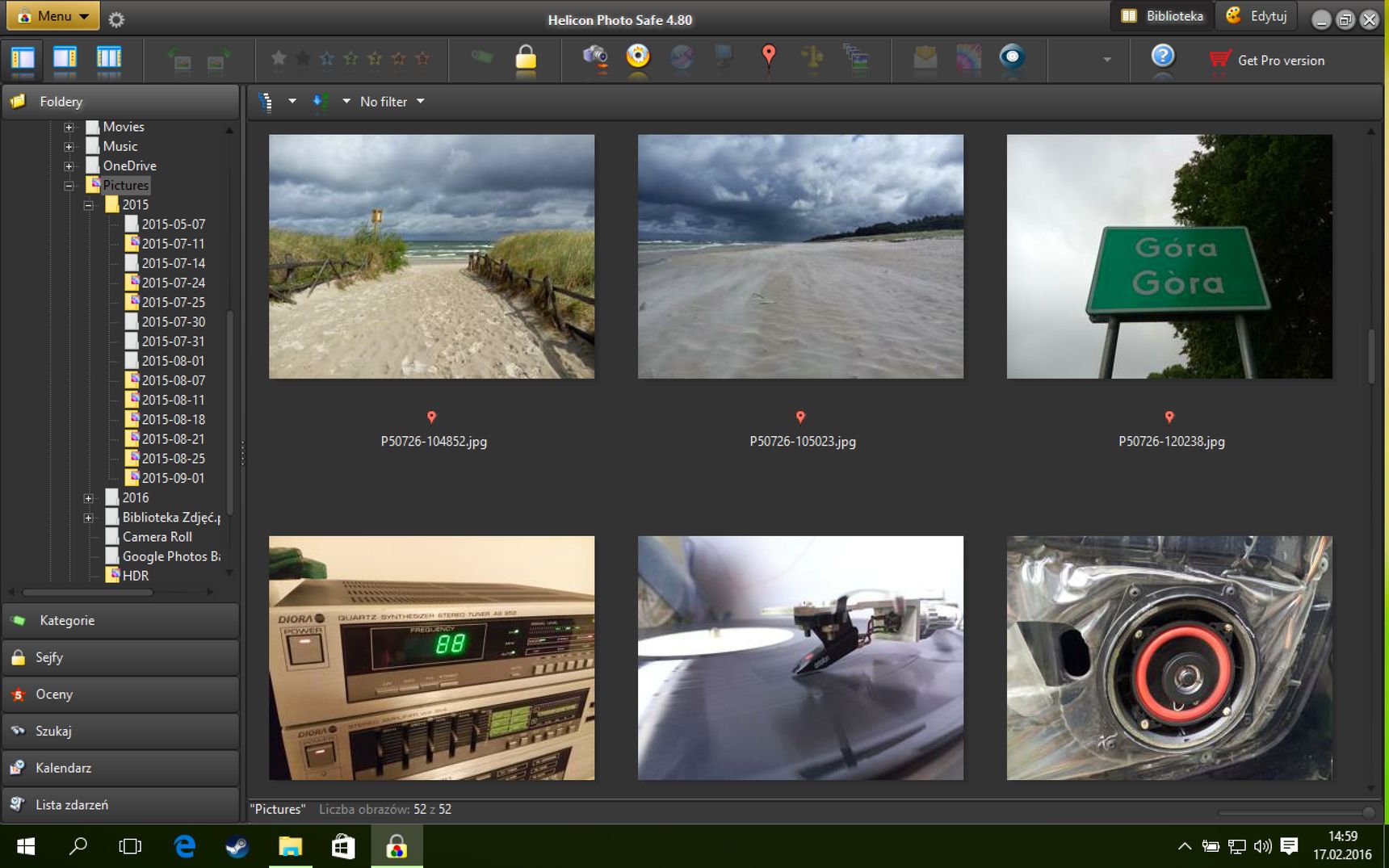Click the colorful collage toolbar icon
The height and width of the screenshot is (868, 1389).
(968, 57)
